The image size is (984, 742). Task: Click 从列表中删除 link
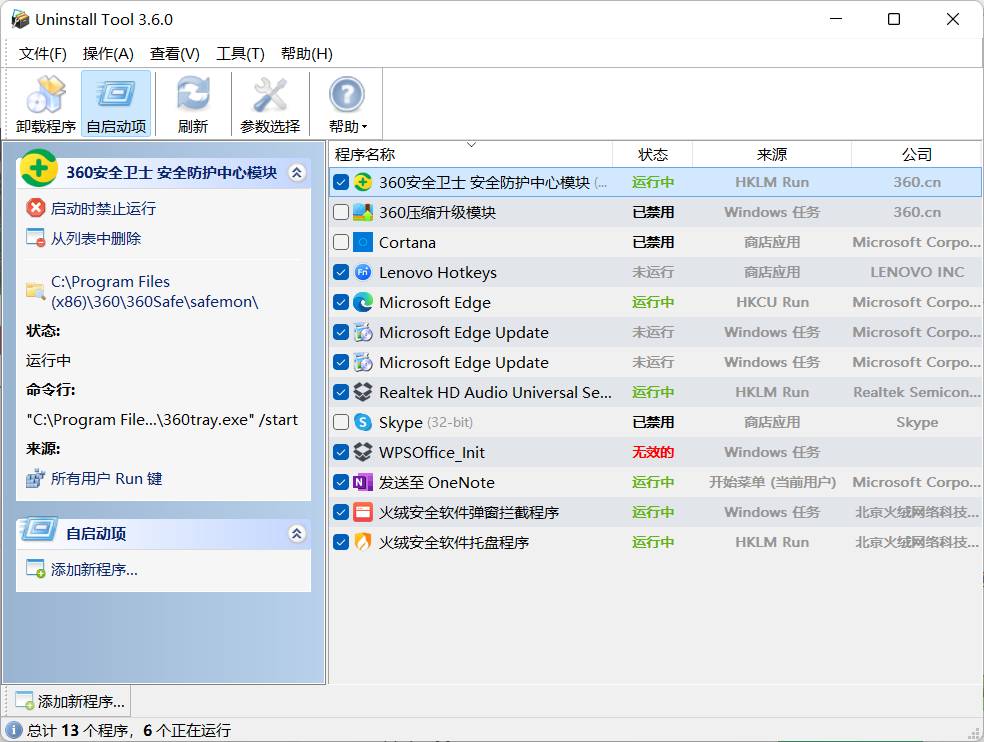pyautogui.click(x=96, y=238)
